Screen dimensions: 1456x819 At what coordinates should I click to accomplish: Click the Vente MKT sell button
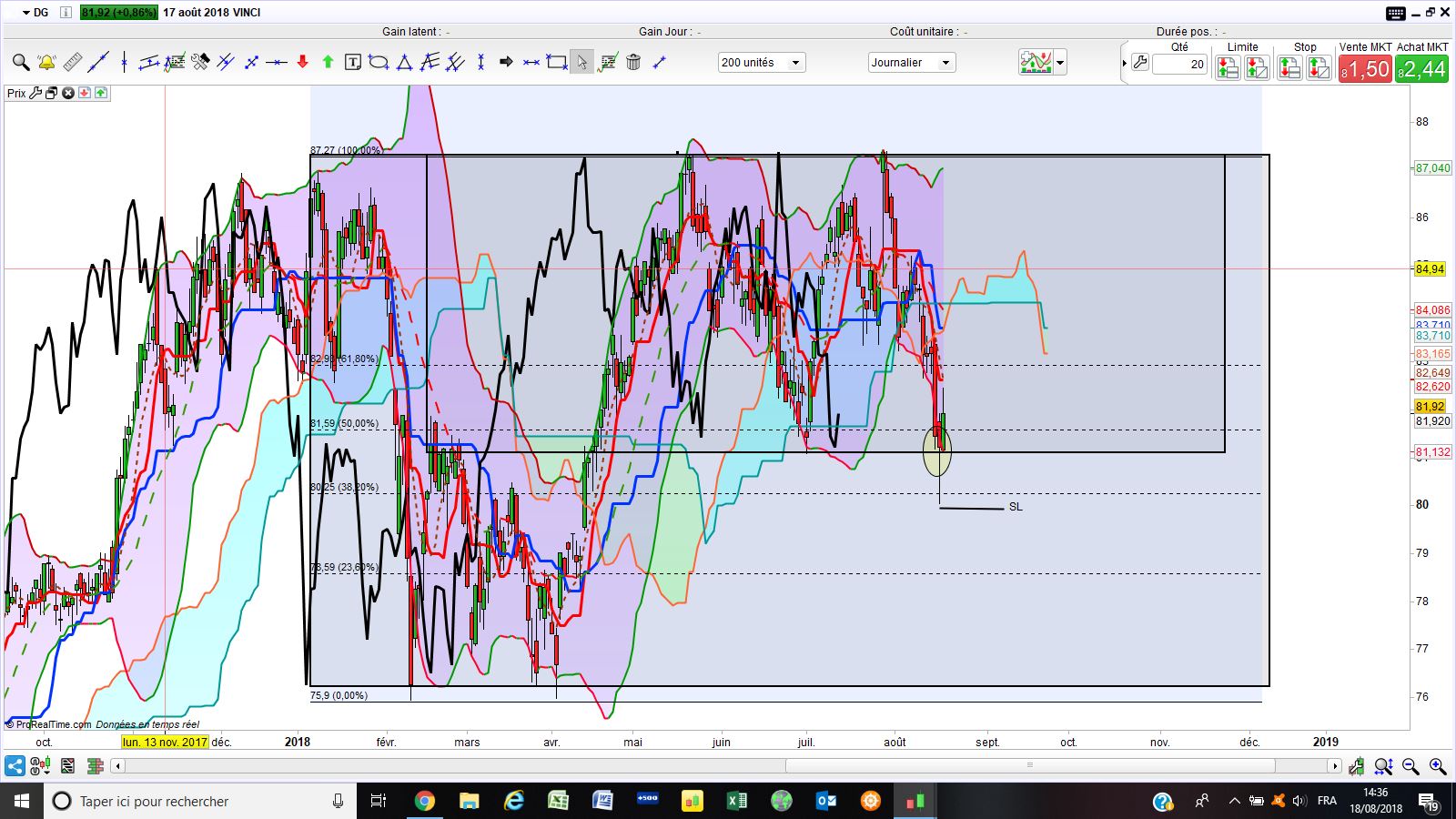[1365, 69]
